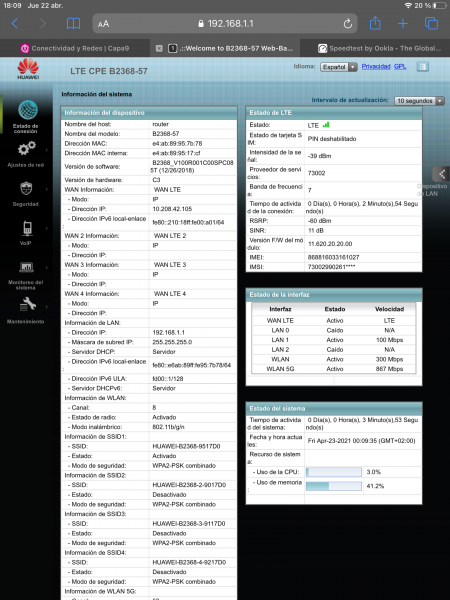Click the Estado de LTE panel header
Viewport: 450px width, 600px height.
click(x=334, y=113)
